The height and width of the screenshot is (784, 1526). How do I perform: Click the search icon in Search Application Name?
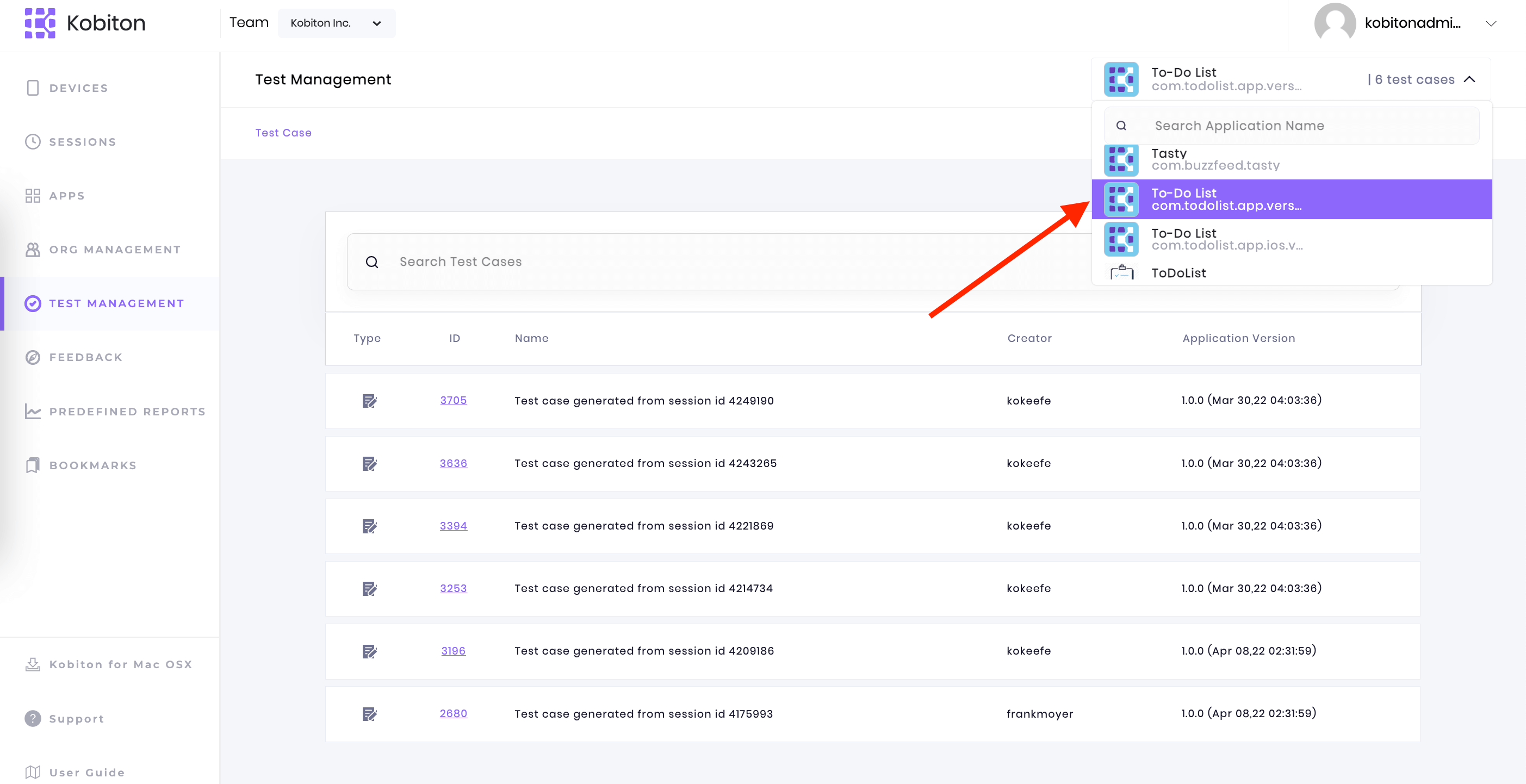(x=1121, y=126)
